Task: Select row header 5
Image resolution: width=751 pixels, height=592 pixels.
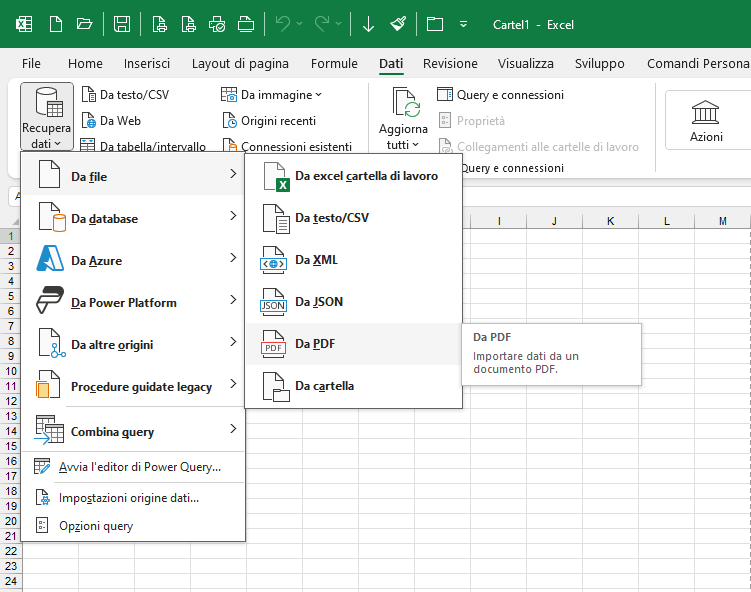Action: click(x=11, y=296)
